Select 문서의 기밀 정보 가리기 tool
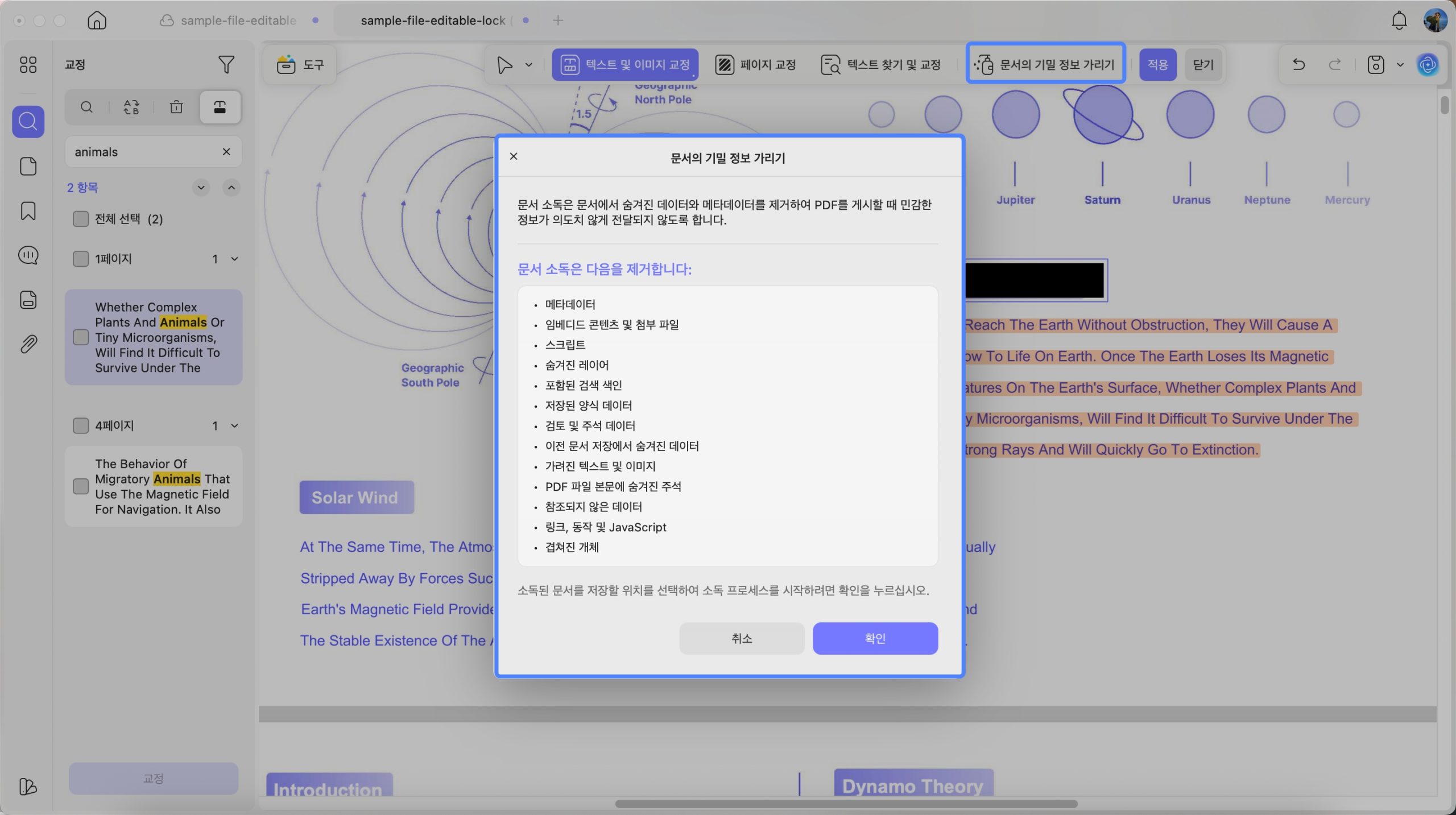 tap(1045, 64)
